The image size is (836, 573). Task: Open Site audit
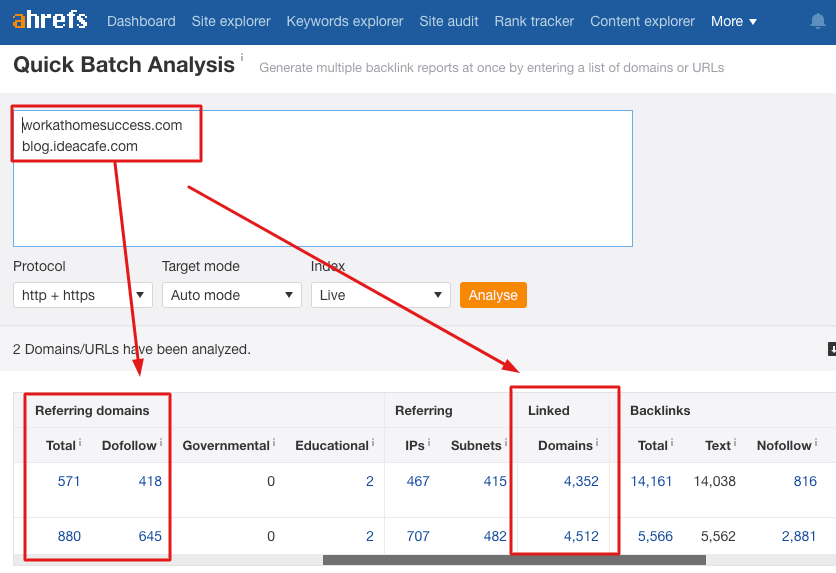tap(448, 21)
